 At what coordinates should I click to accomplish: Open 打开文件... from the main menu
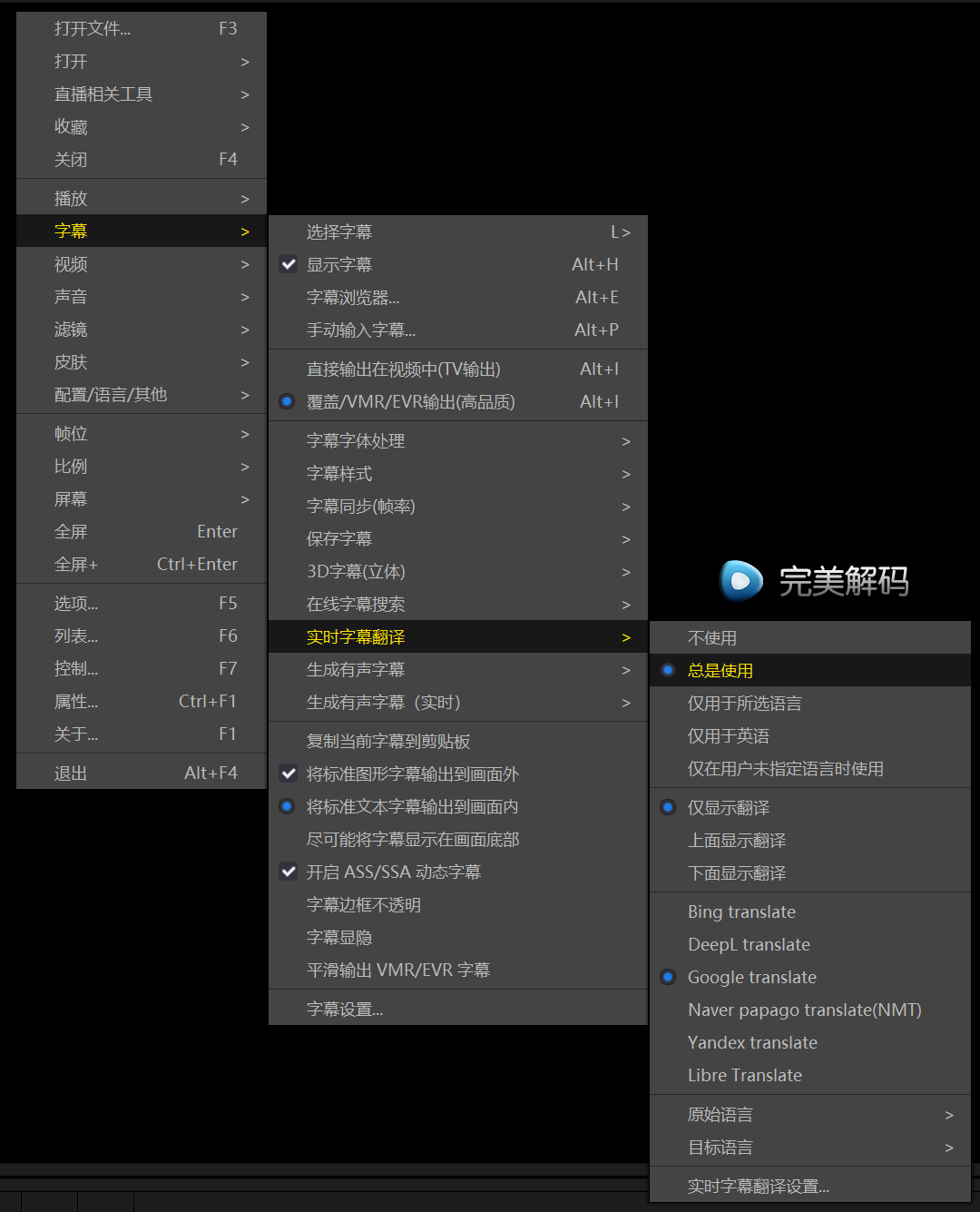point(93,29)
